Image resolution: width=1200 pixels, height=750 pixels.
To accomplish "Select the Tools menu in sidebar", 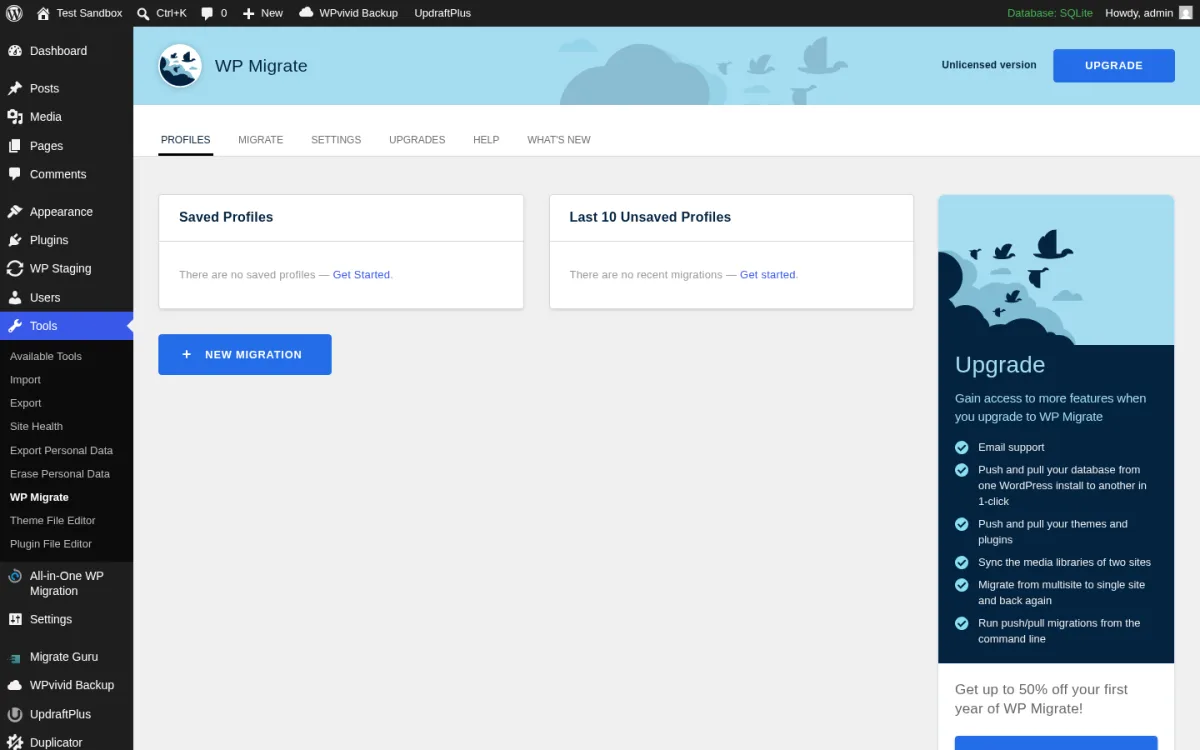I will pyautogui.click(x=66, y=326).
